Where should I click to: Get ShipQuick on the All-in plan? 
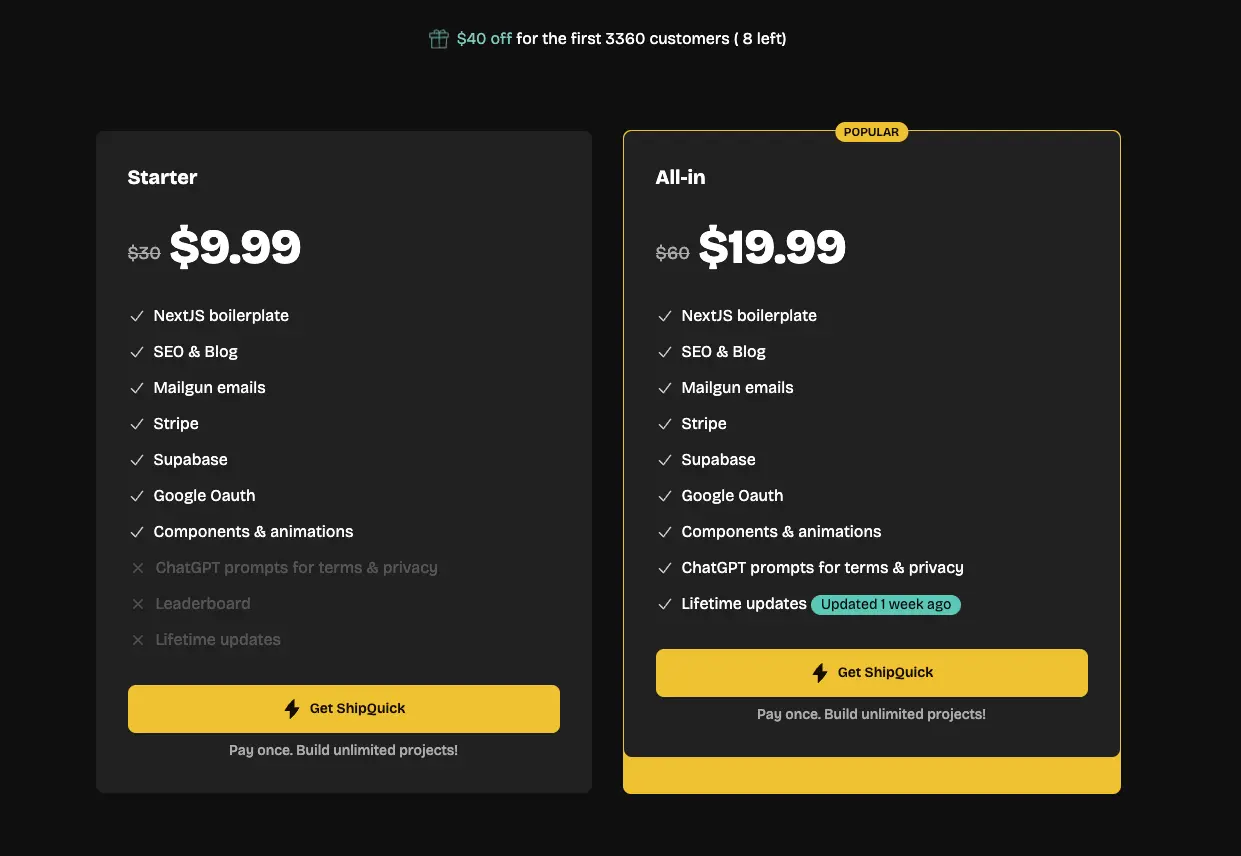(x=872, y=673)
